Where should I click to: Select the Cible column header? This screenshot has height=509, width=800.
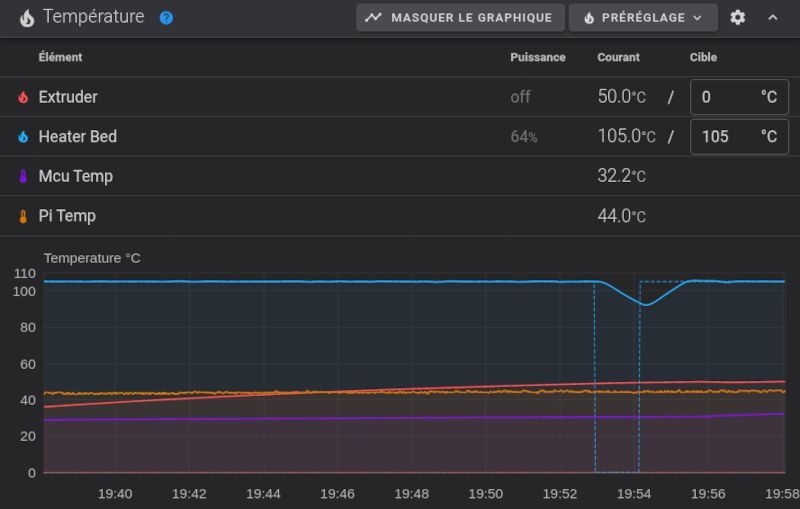tap(703, 57)
